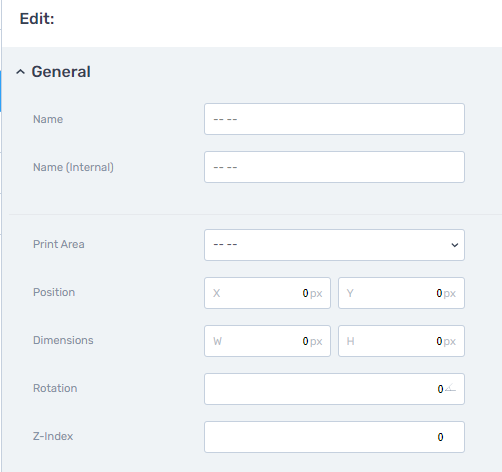Click the Dimensions label
502x472 pixels.
(63, 340)
